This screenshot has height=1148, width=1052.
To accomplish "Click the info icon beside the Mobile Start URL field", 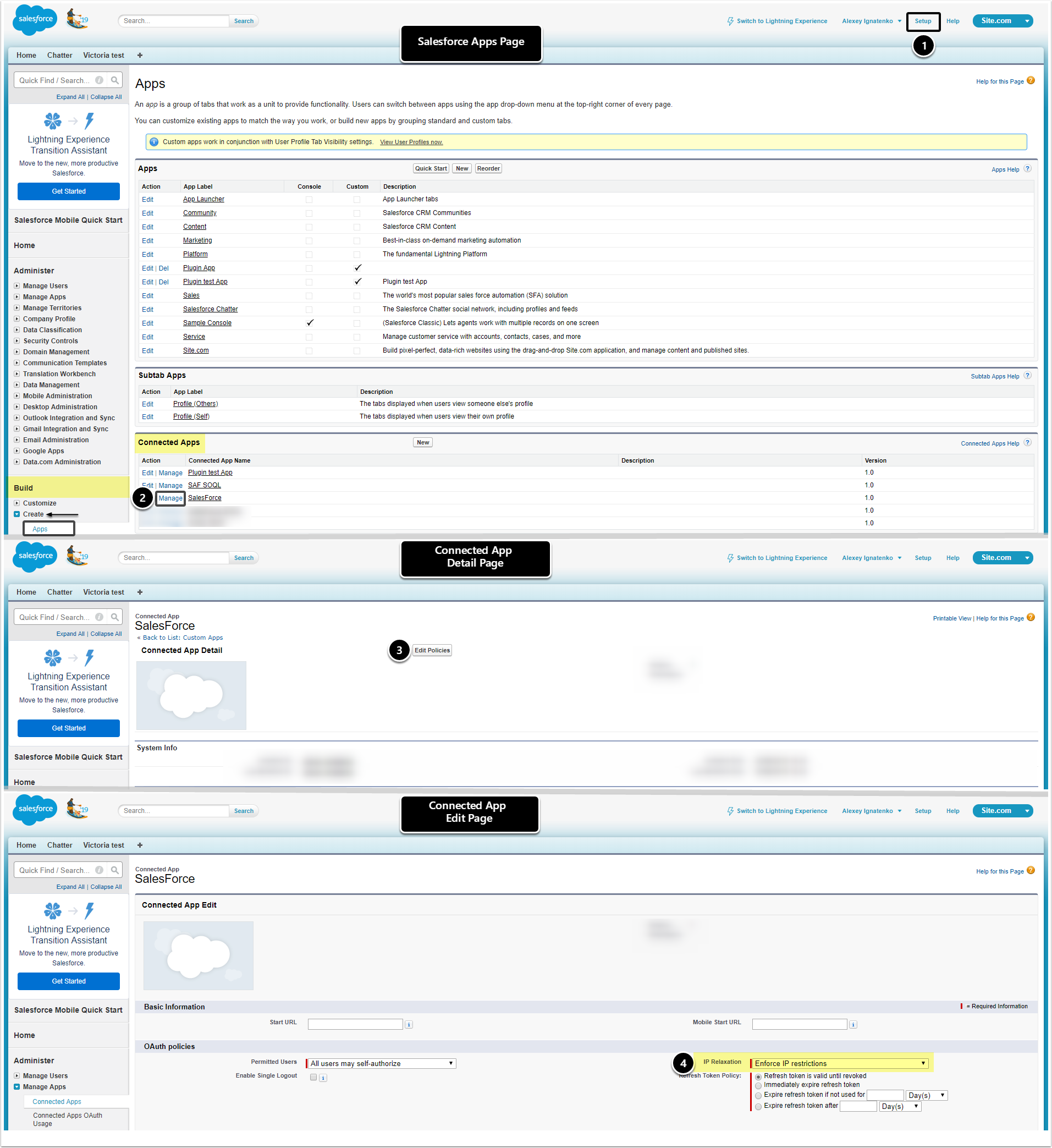I will pyautogui.click(x=853, y=1024).
